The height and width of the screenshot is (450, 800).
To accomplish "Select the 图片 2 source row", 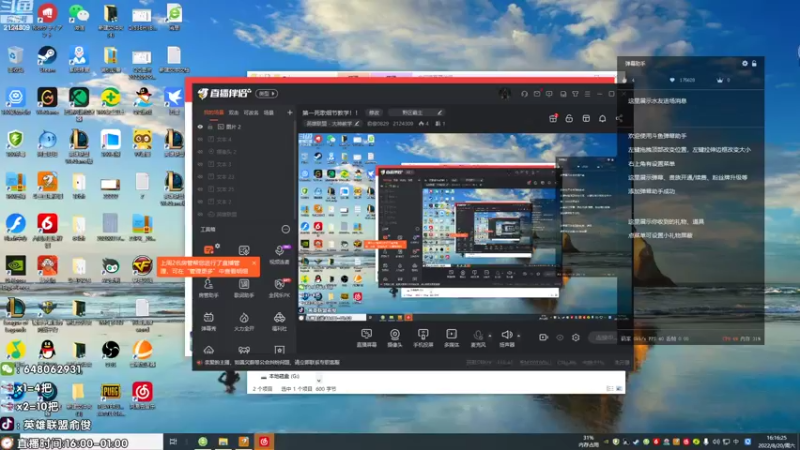I will (245, 127).
